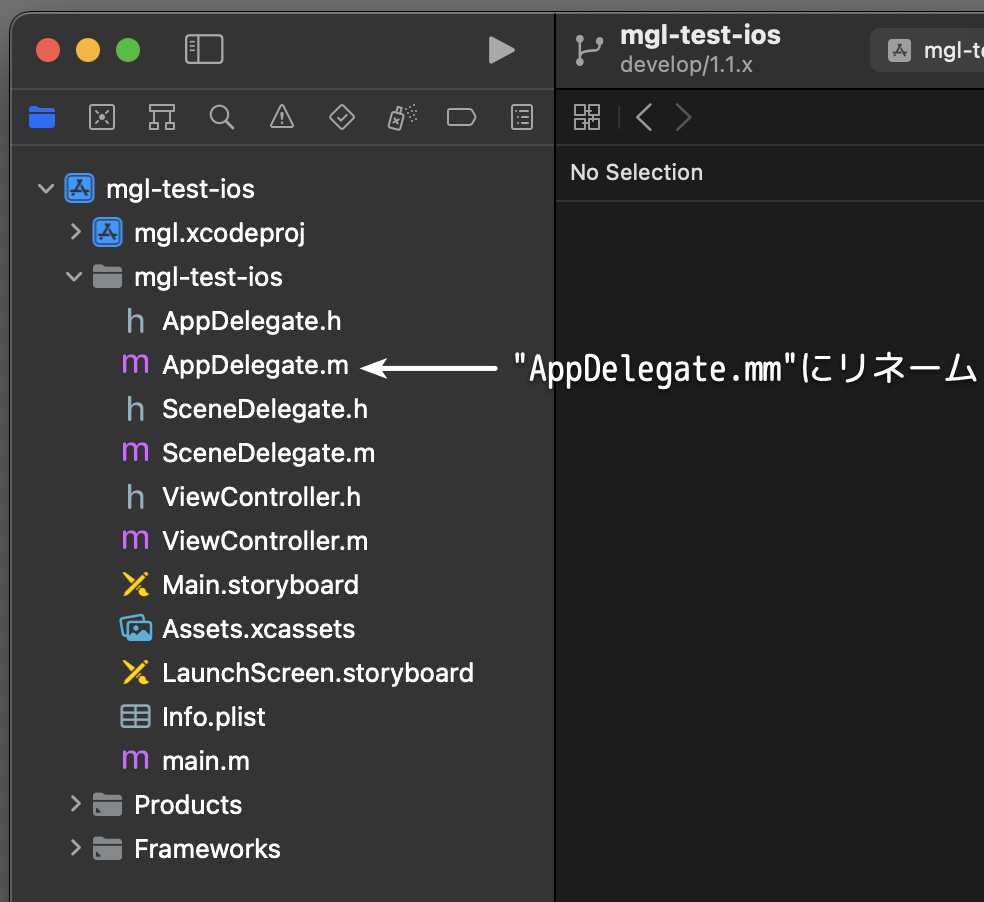Expand the Products folder
The image size is (984, 902).
(x=76, y=804)
